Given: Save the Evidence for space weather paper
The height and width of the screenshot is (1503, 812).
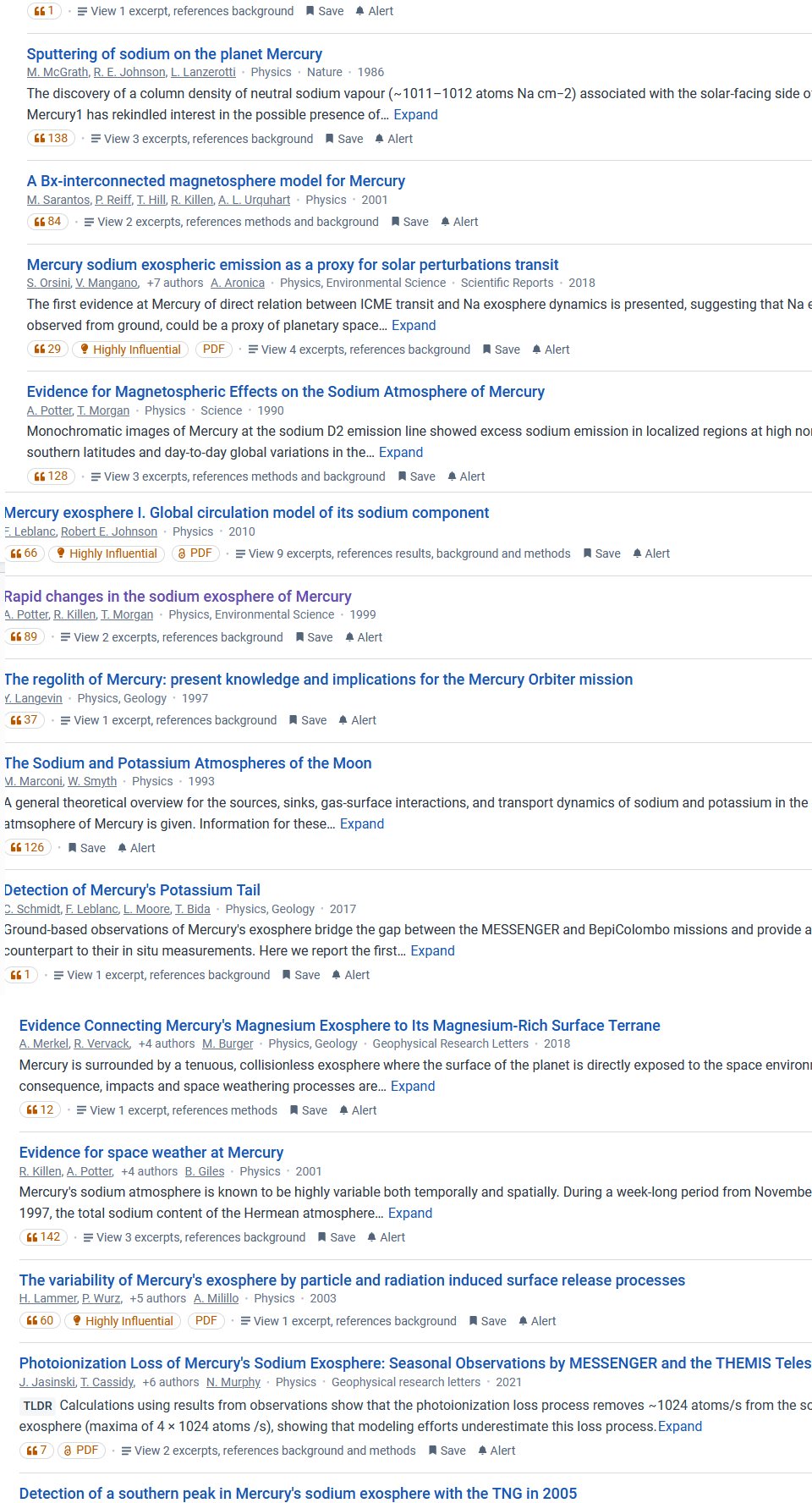Looking at the screenshot, I should (x=336, y=1237).
